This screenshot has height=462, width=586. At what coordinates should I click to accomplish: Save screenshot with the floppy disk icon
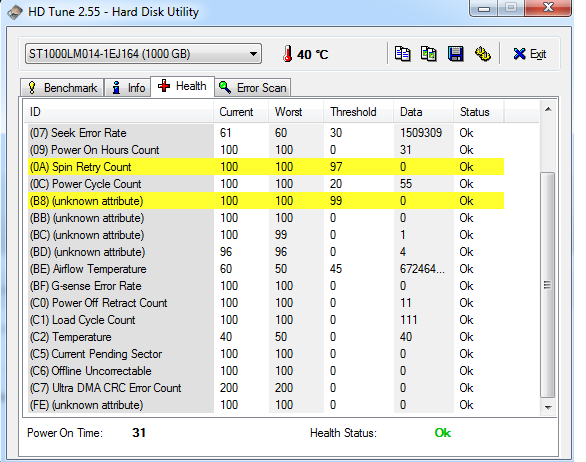[456, 54]
